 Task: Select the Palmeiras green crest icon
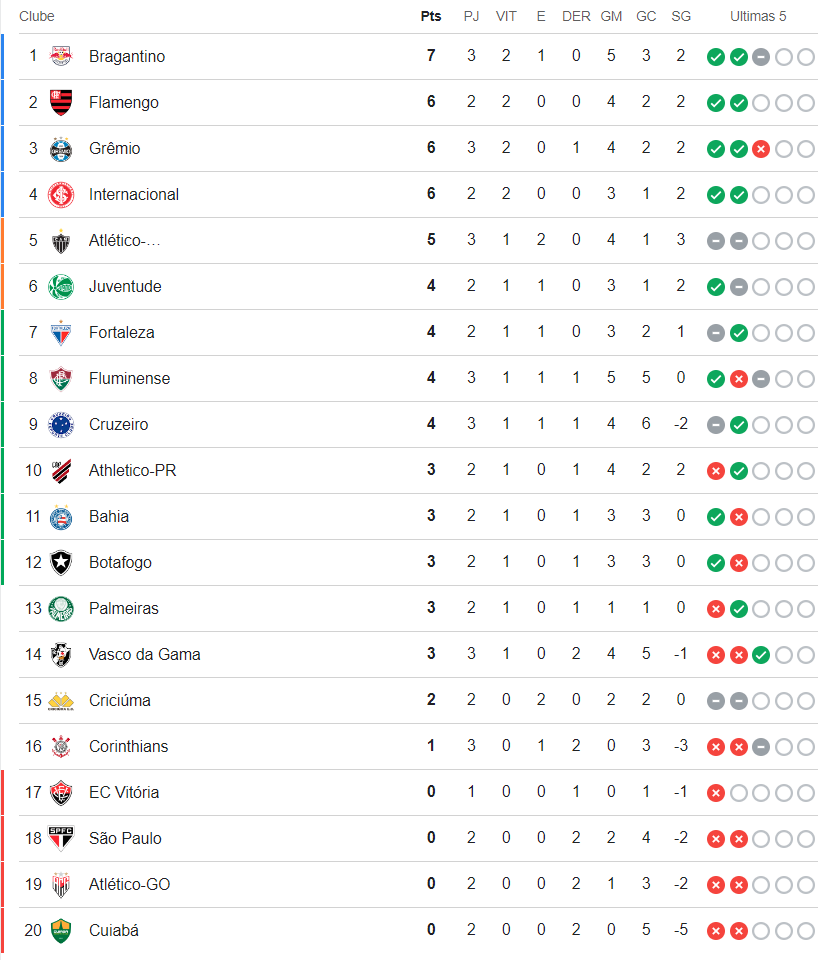pos(61,608)
